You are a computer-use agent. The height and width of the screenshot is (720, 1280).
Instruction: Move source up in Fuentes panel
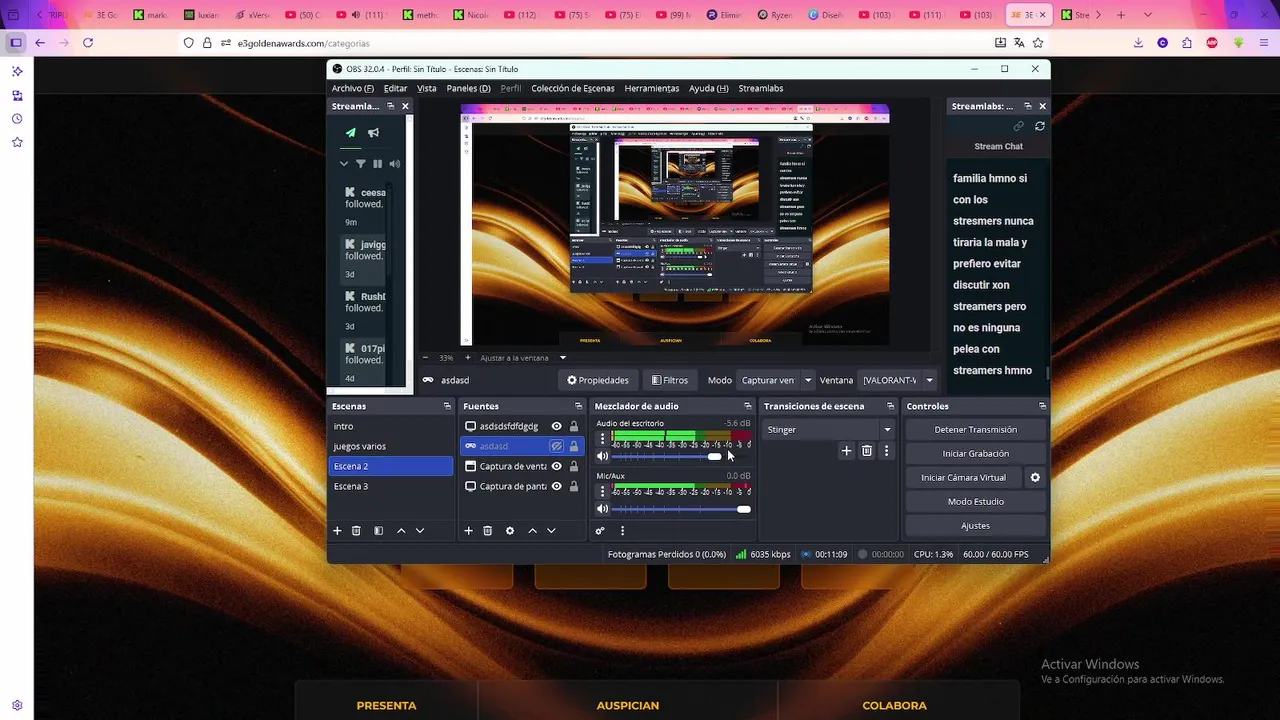(532, 531)
